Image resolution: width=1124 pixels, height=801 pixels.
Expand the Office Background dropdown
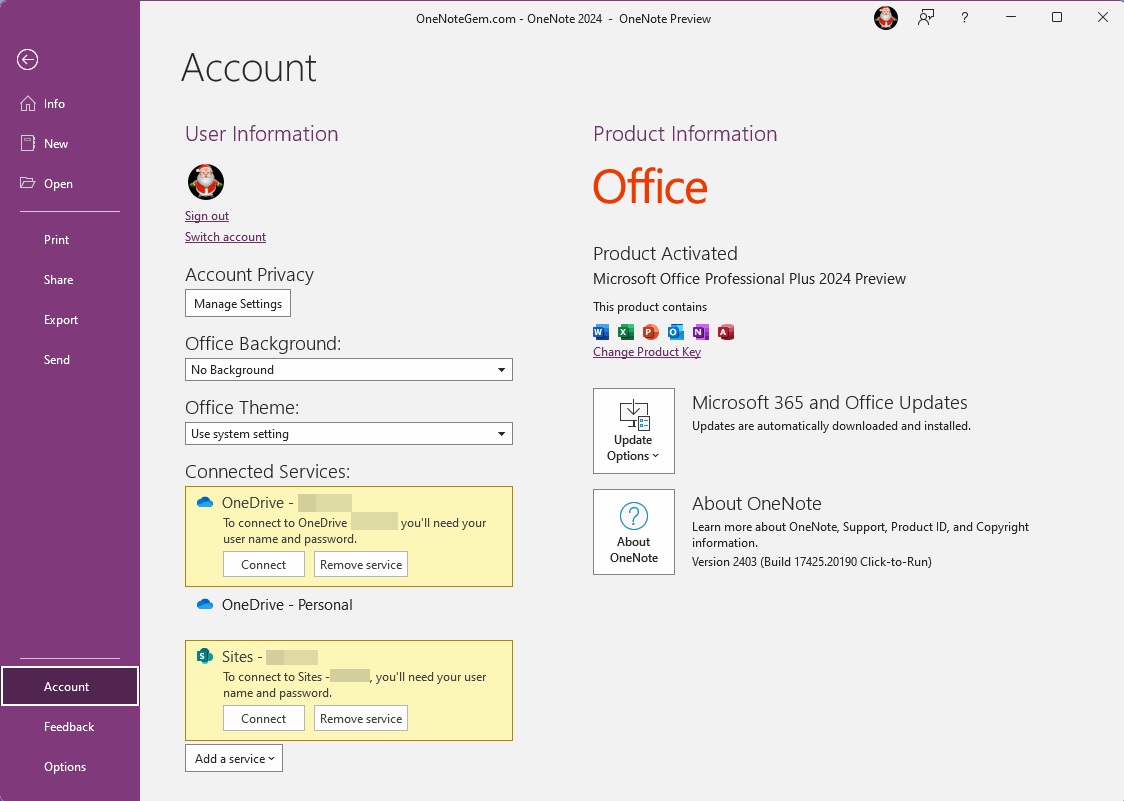(348, 370)
